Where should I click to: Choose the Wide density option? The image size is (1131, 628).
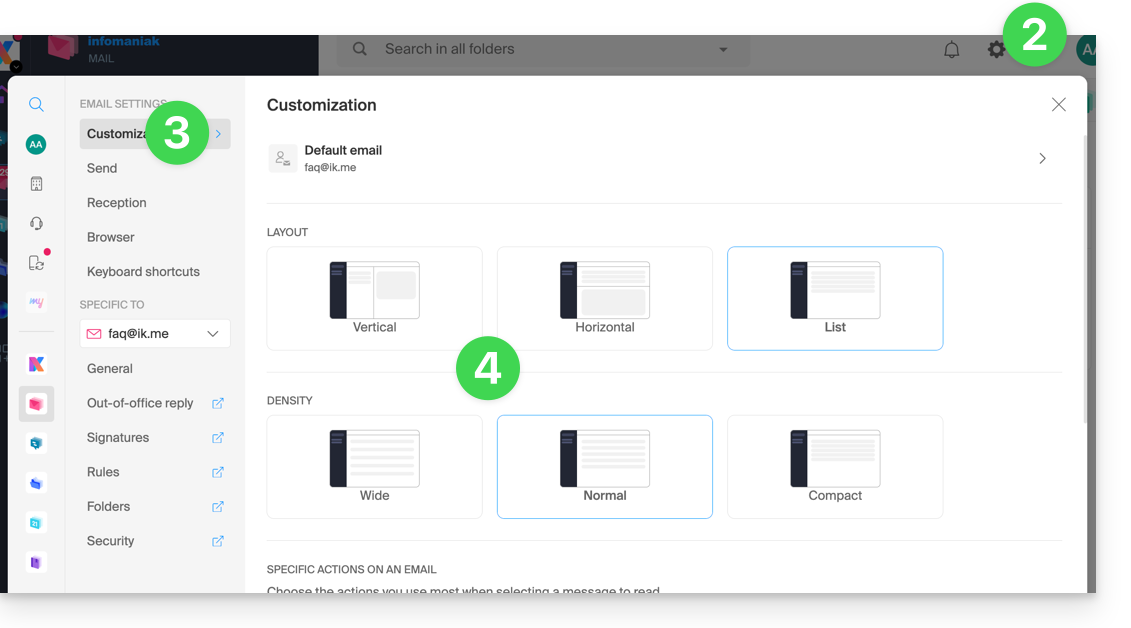(x=374, y=466)
